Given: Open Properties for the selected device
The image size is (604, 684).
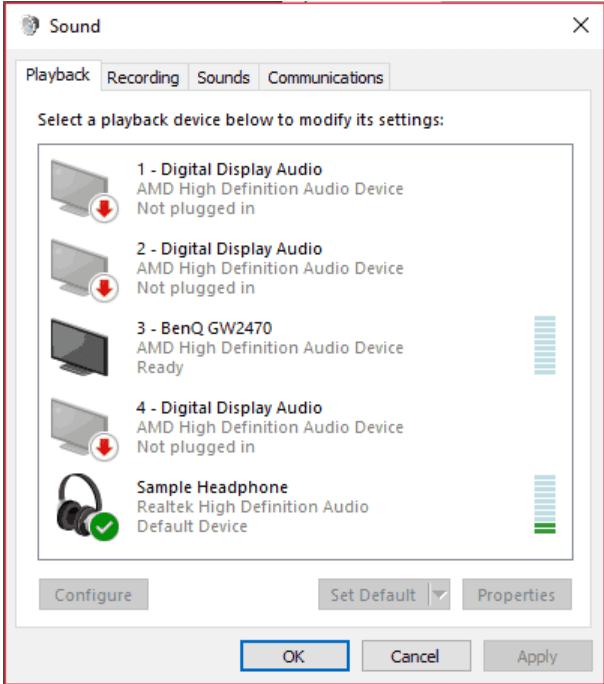Looking at the screenshot, I should pyautogui.click(x=516, y=595).
